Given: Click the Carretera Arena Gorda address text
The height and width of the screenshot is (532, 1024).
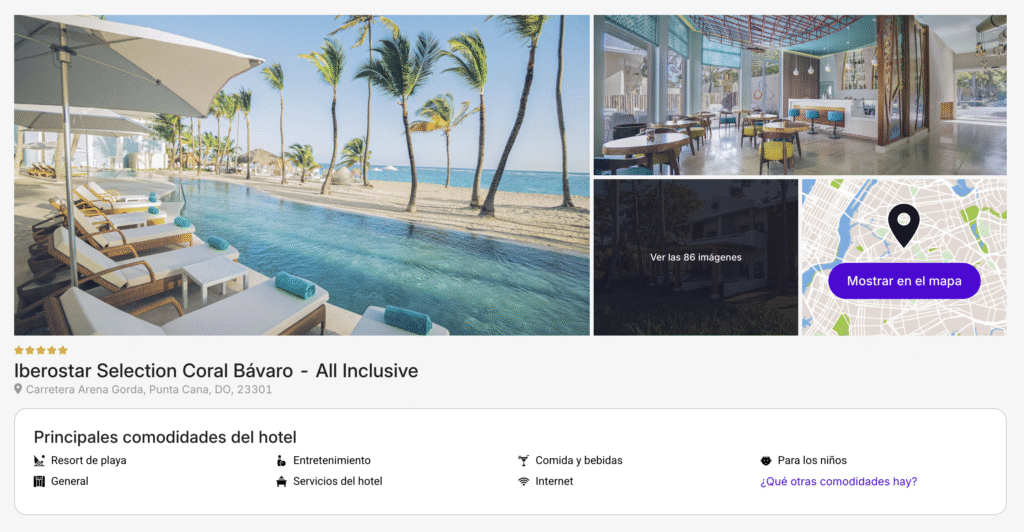Looking at the screenshot, I should [x=149, y=390].
